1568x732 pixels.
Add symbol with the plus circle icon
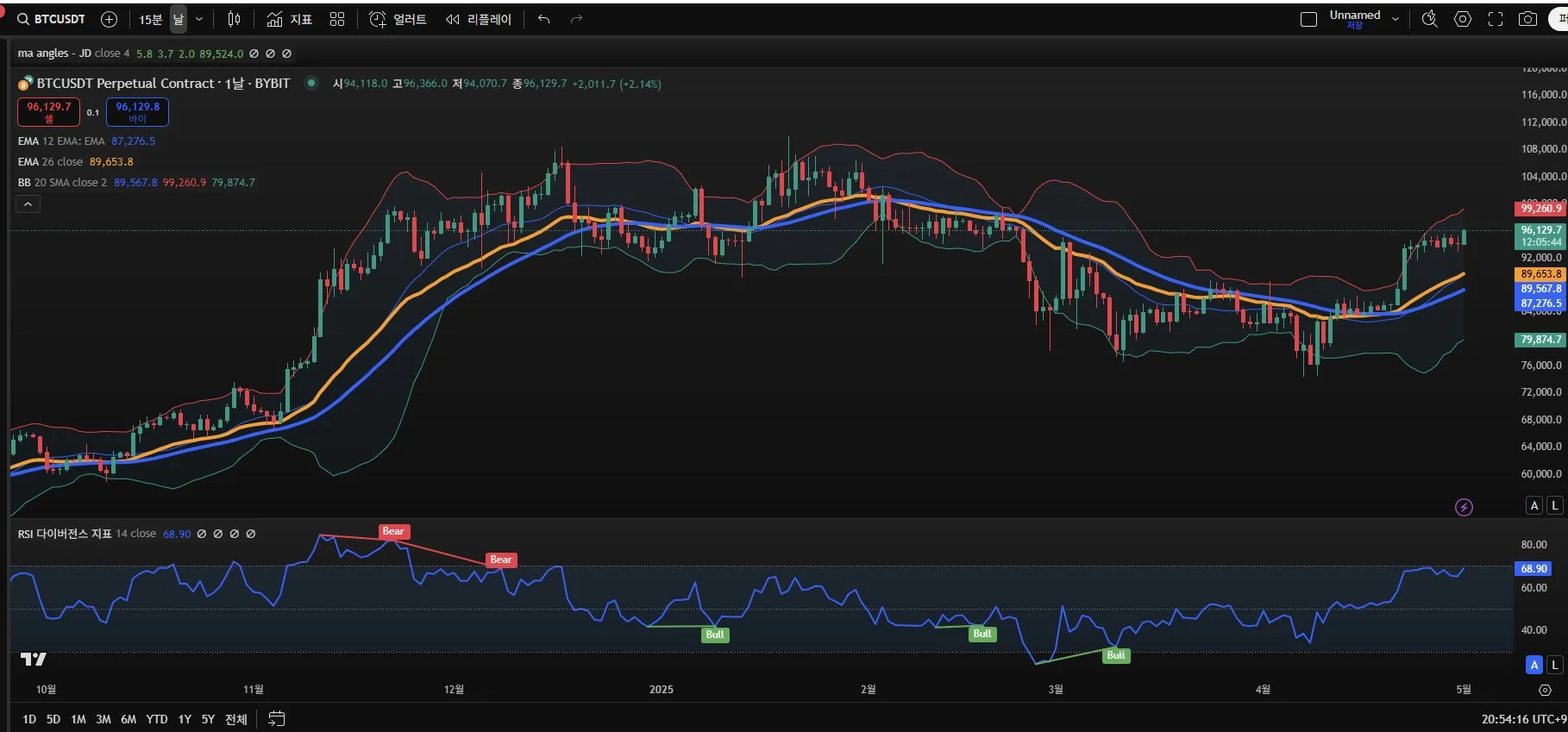109,19
